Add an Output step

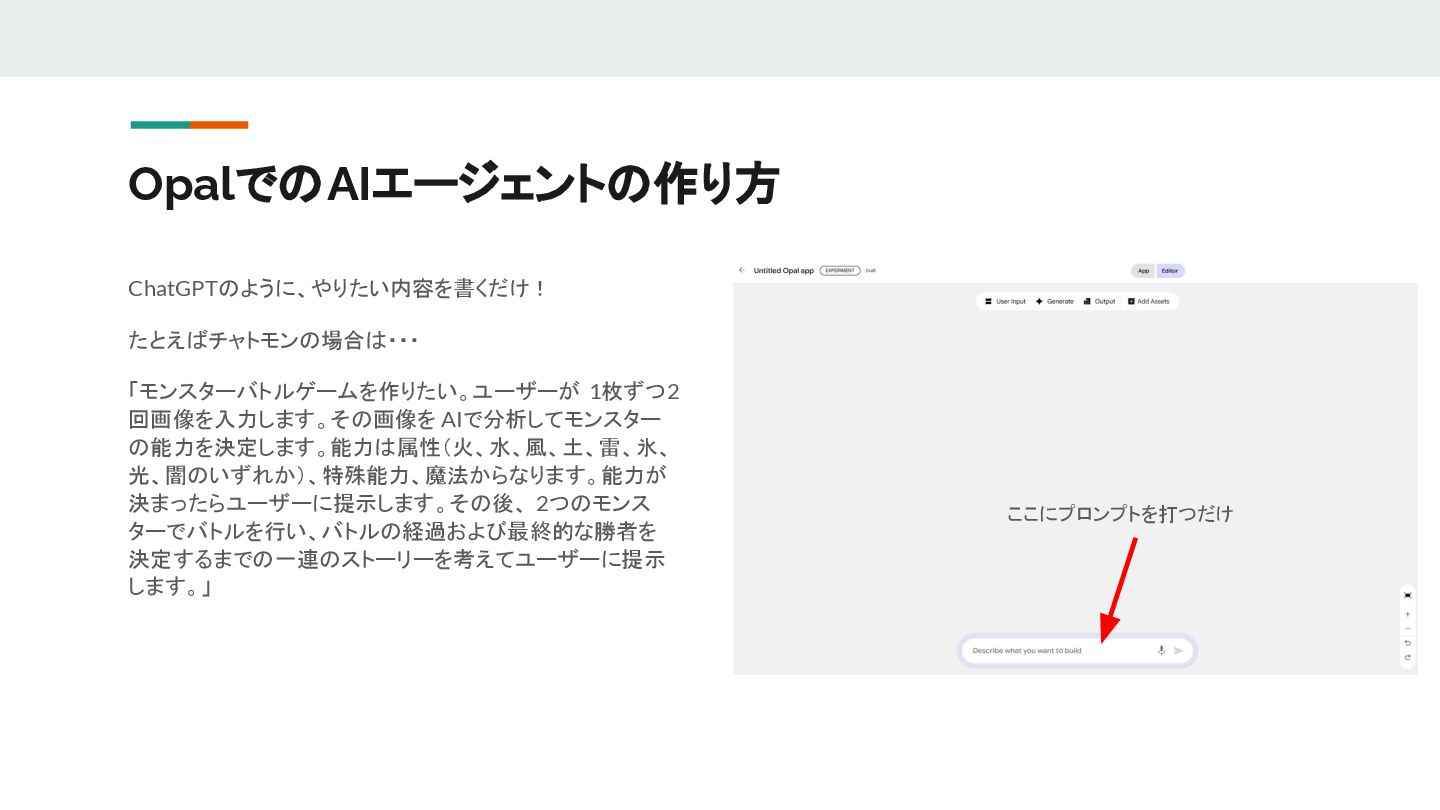coord(1099,301)
